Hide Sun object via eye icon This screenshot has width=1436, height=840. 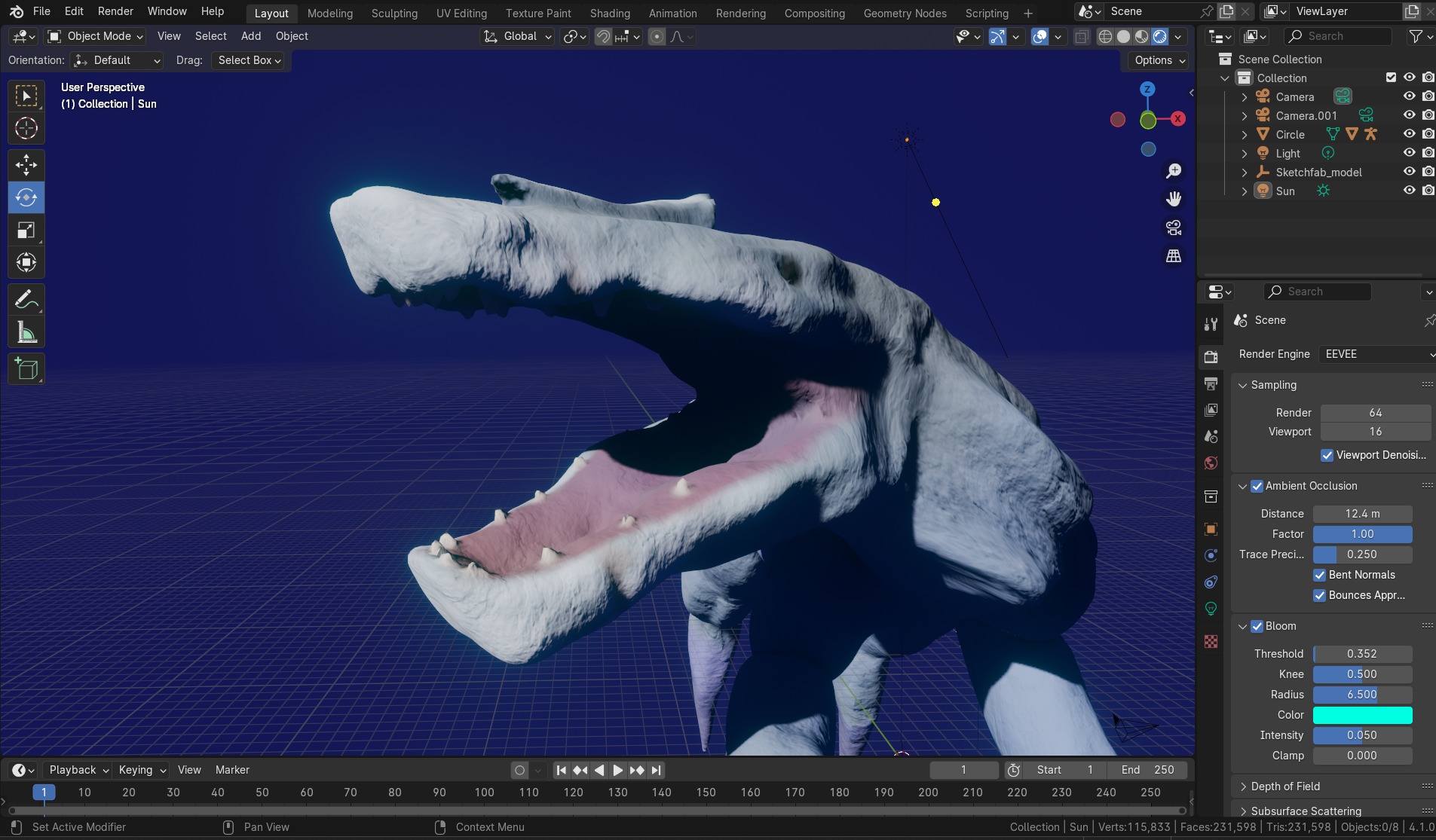click(1409, 191)
